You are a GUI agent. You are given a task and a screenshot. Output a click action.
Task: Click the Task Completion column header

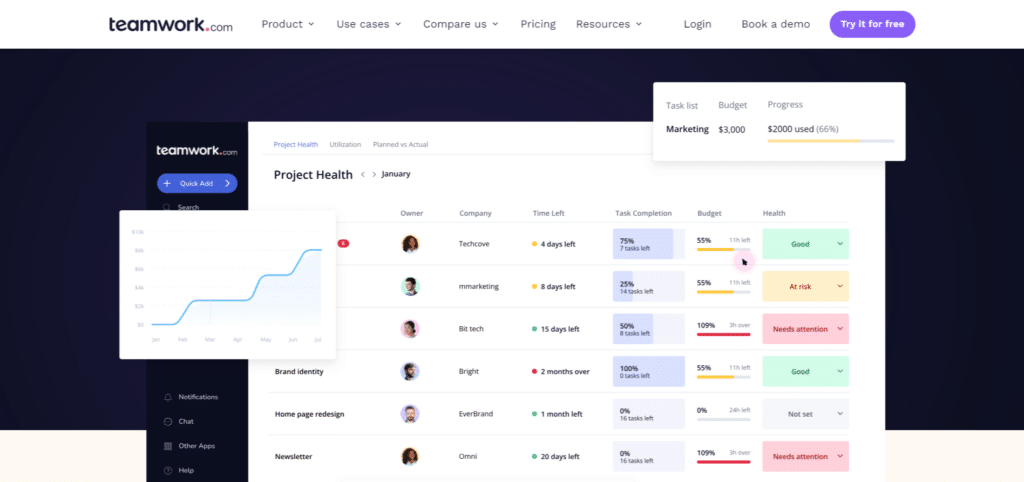(x=643, y=213)
